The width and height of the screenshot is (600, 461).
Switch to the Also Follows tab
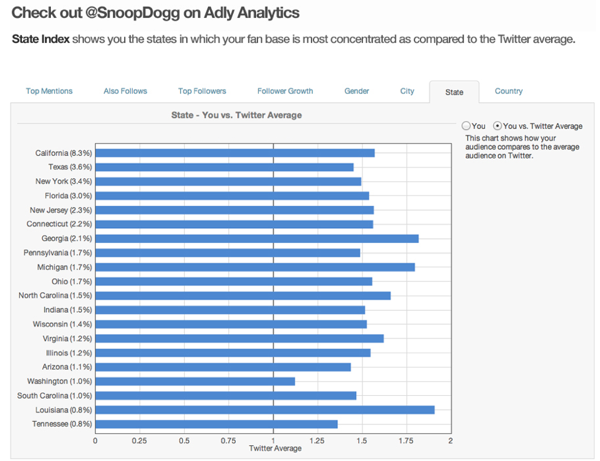125,91
